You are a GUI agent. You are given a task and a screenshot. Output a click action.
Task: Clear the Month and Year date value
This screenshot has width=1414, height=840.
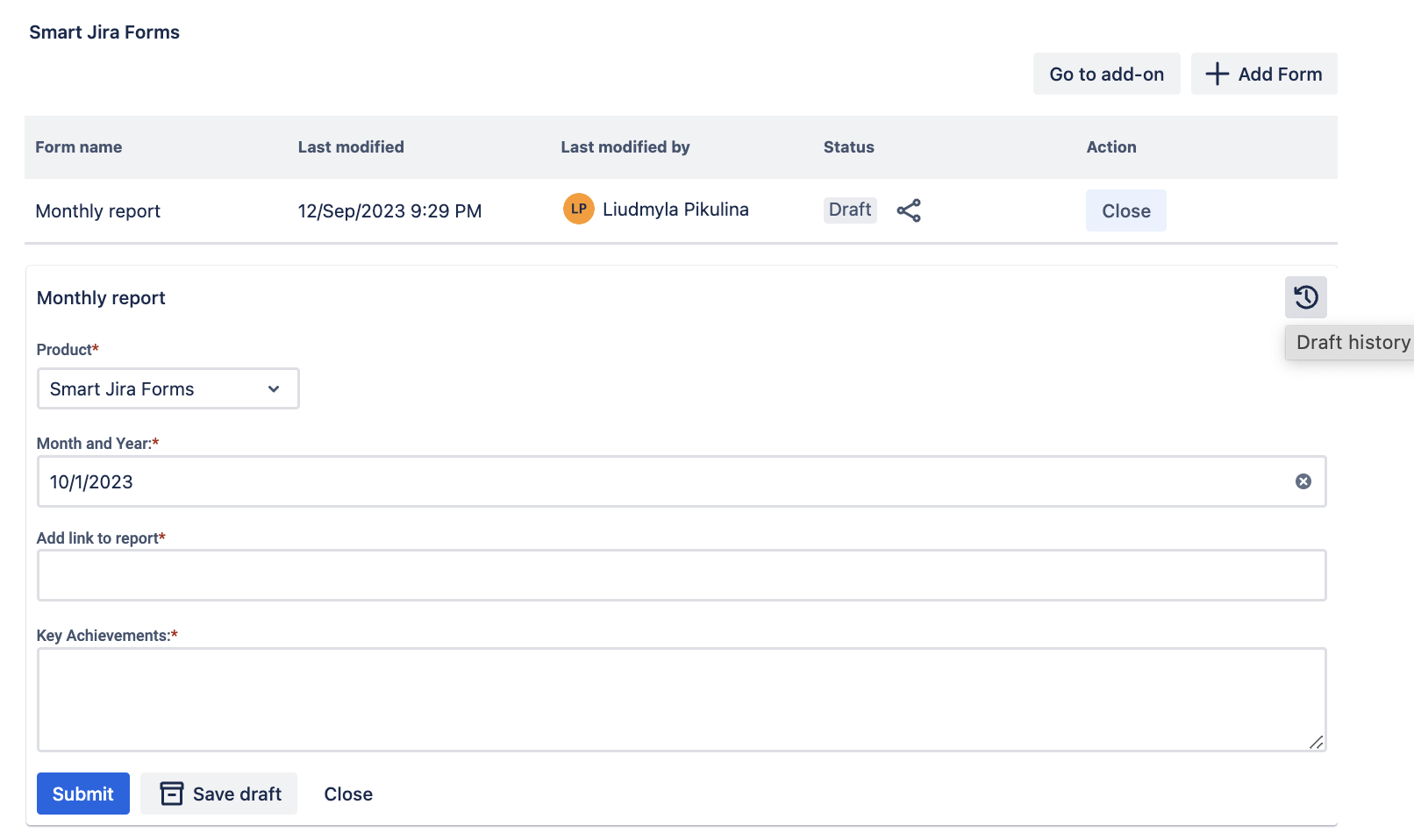tap(1303, 481)
